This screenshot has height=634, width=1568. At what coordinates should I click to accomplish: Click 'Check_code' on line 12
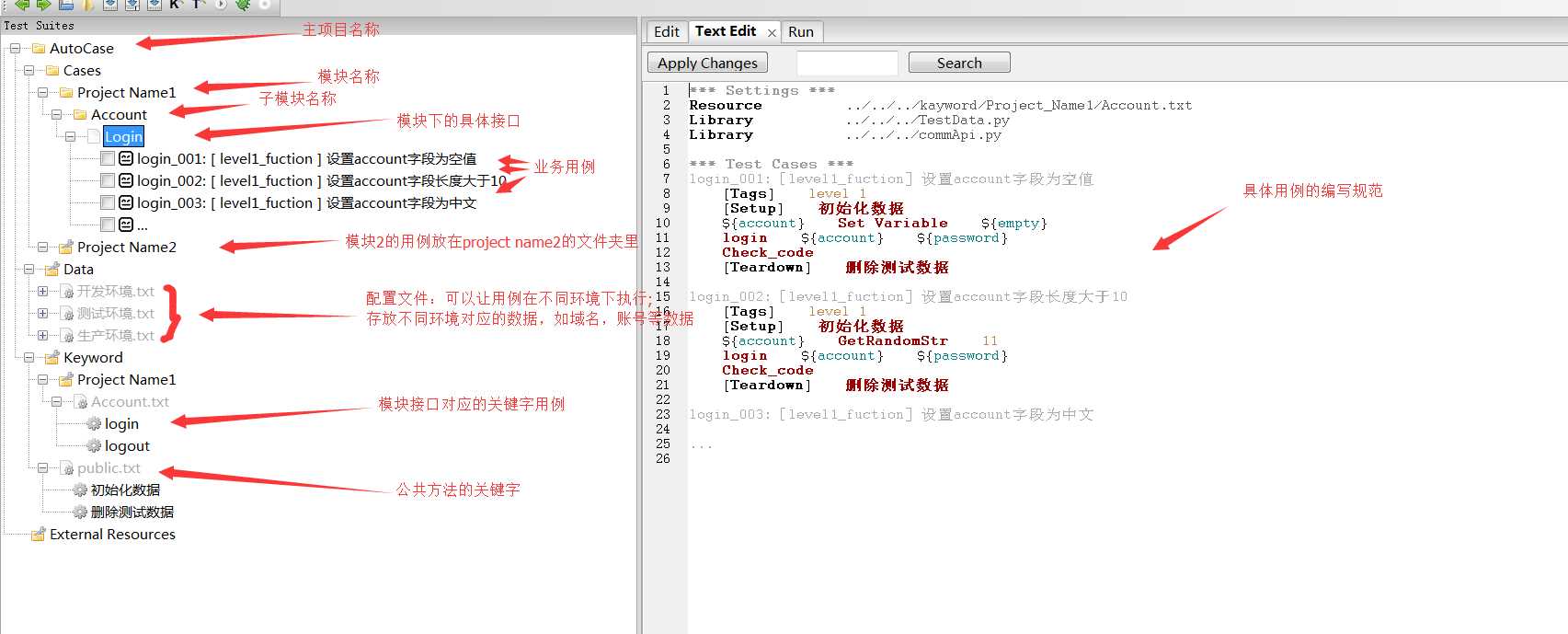pos(767,252)
